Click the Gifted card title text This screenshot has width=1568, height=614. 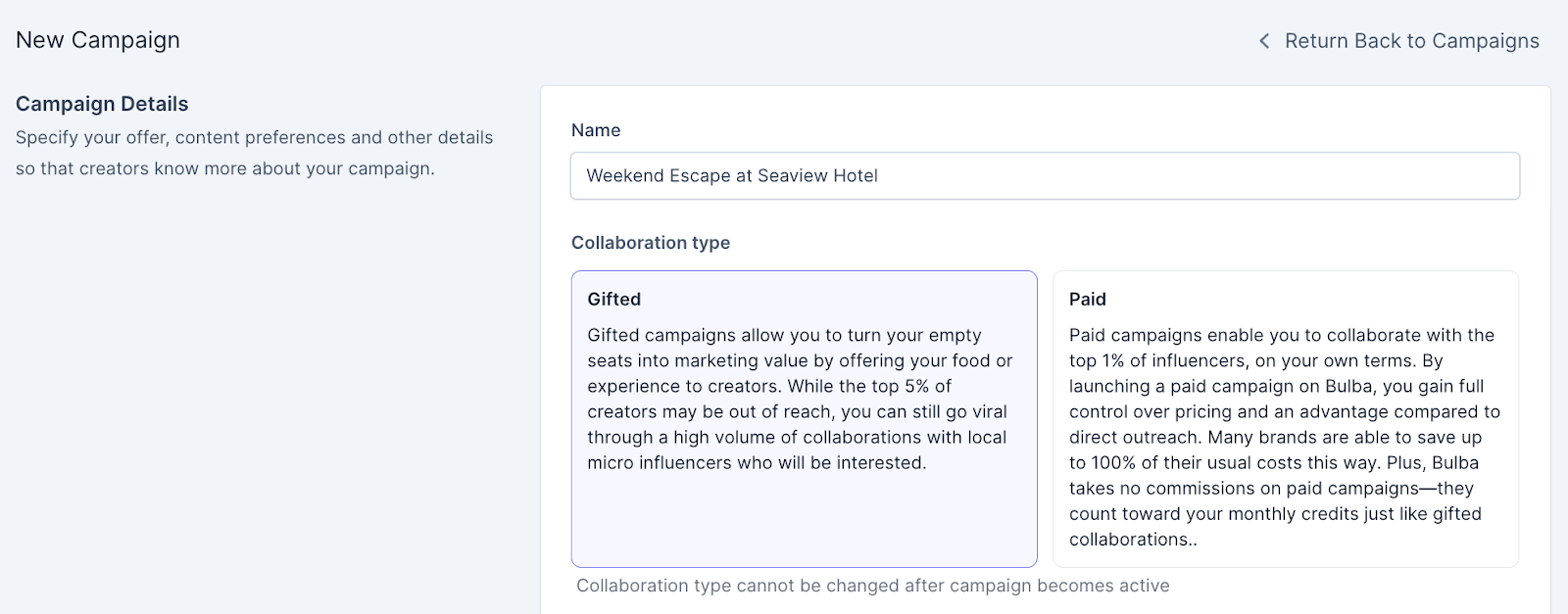click(614, 300)
